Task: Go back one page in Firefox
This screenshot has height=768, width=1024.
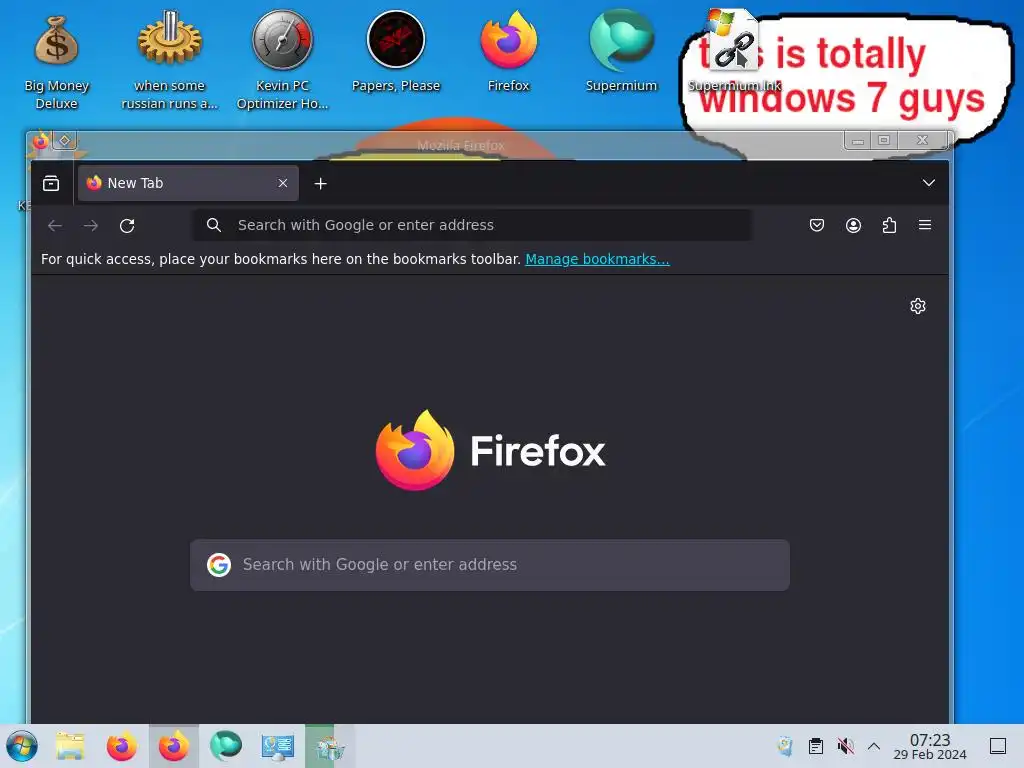Action: pyautogui.click(x=55, y=225)
